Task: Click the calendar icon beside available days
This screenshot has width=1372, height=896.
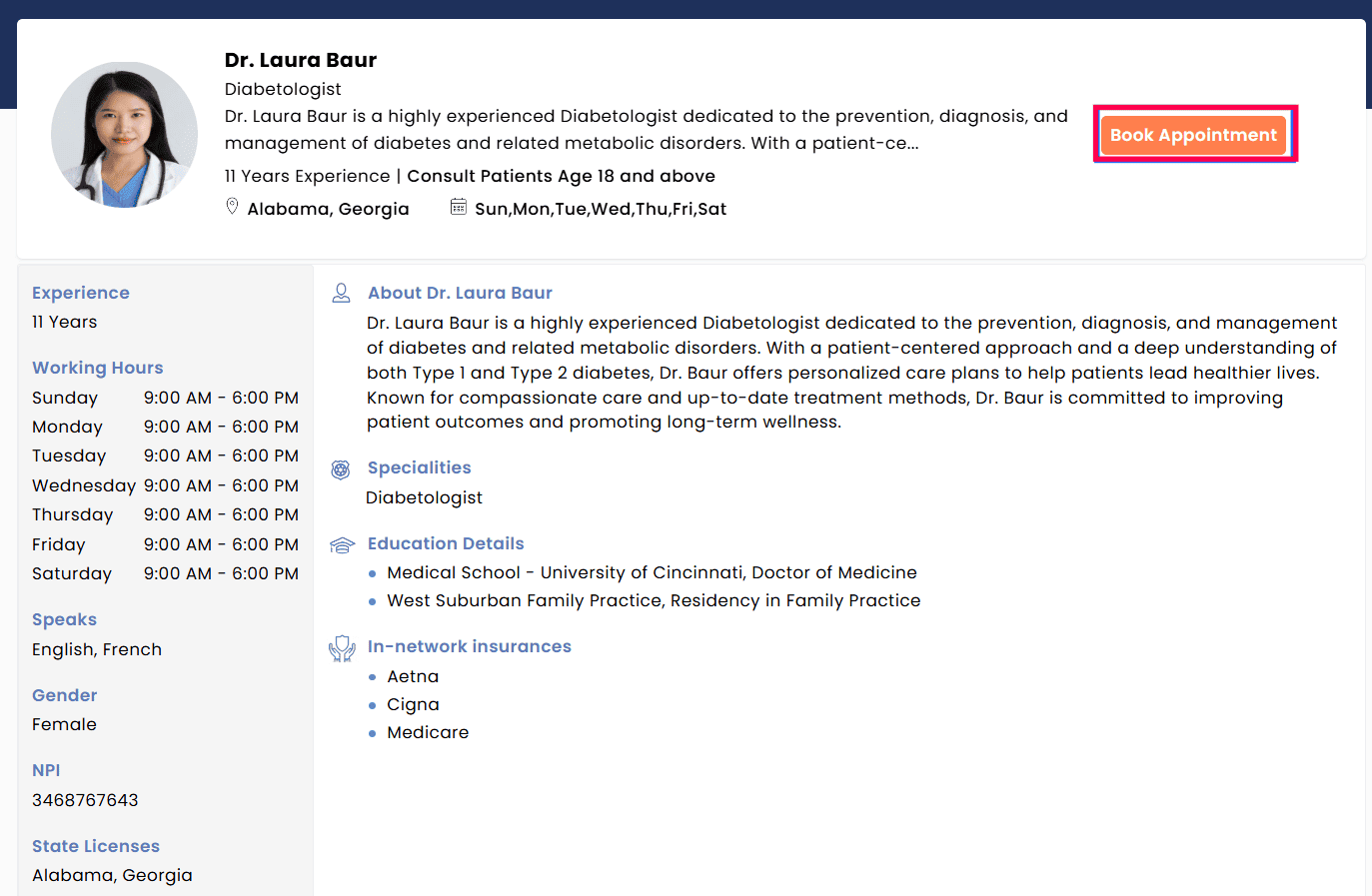Action: click(x=458, y=207)
